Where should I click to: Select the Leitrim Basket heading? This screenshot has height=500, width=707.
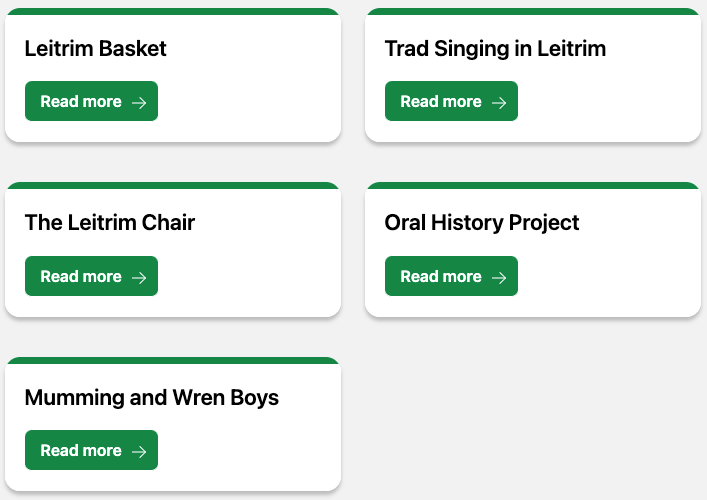point(96,48)
